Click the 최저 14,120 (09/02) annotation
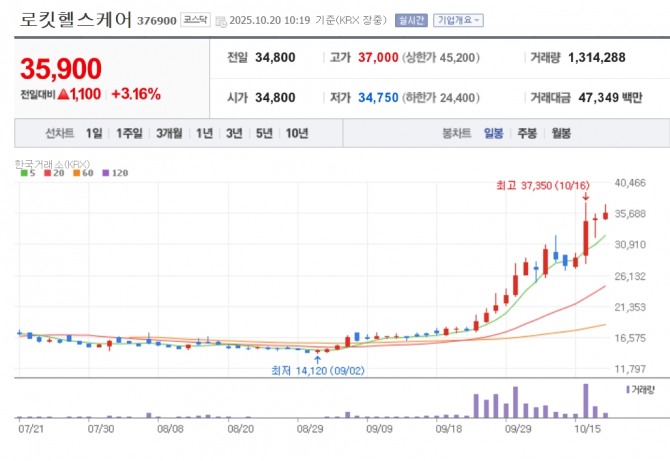Screen dimensions: 670x461 [x=318, y=370]
